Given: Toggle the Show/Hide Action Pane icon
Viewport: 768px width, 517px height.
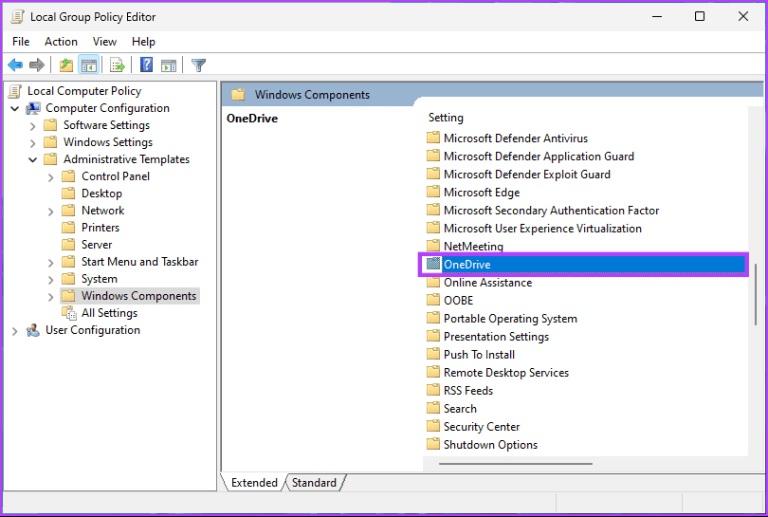Looking at the screenshot, I should [x=168, y=65].
